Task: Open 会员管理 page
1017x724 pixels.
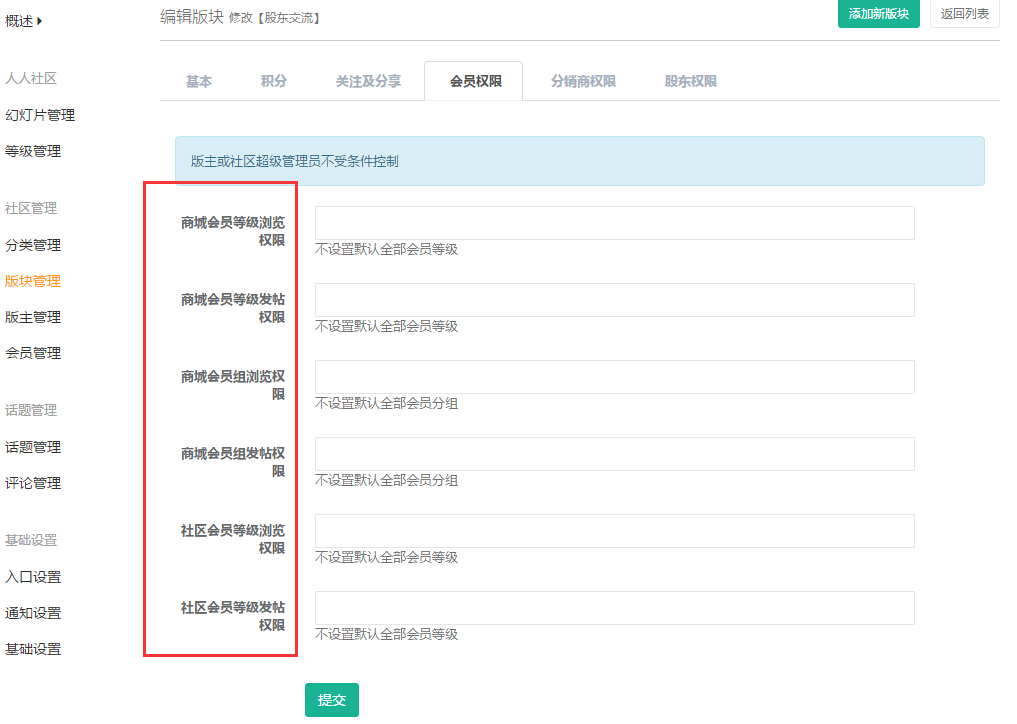Action: point(33,353)
